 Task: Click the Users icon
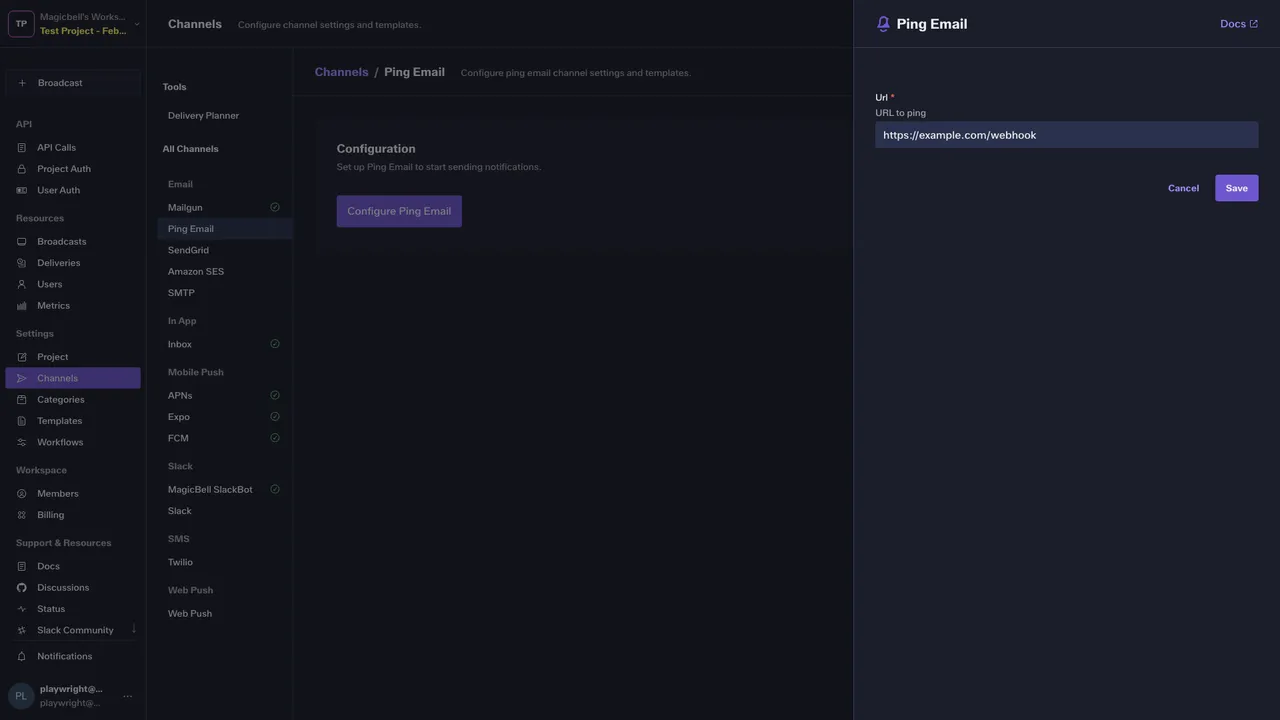click(22, 284)
